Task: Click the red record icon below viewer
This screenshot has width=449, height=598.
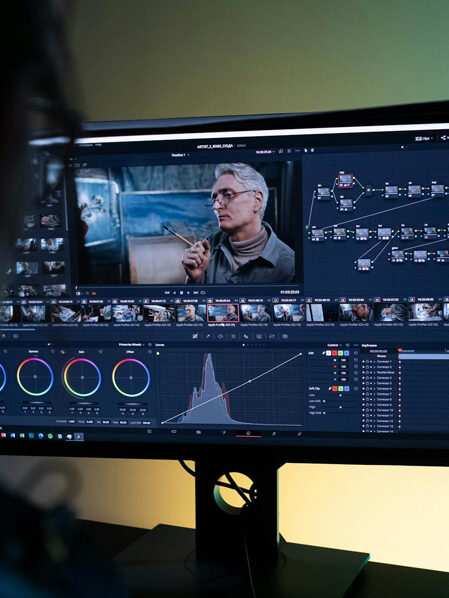Action: tap(94, 293)
